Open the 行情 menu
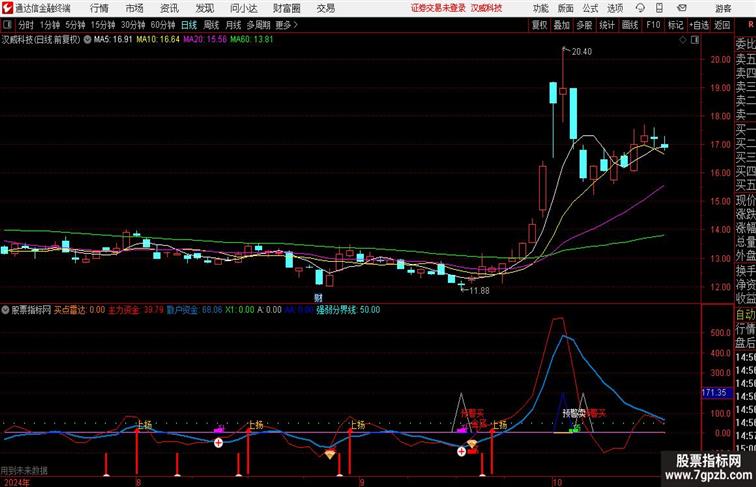 99,8
